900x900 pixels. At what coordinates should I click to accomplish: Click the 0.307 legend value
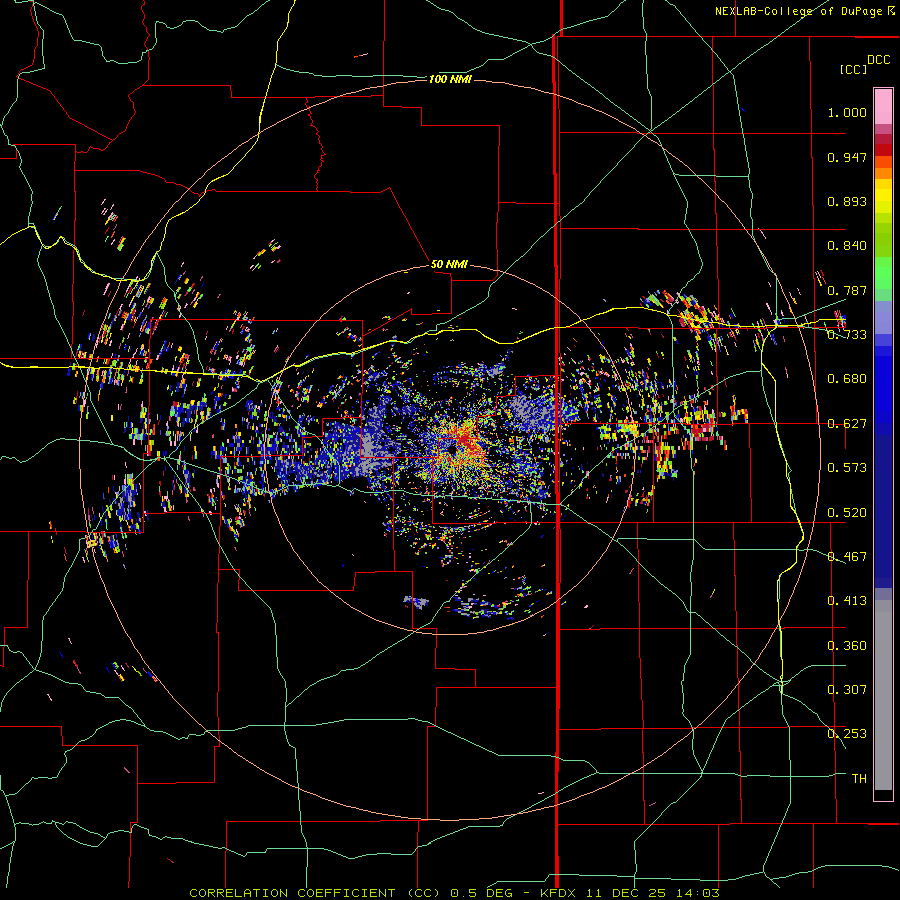point(847,690)
